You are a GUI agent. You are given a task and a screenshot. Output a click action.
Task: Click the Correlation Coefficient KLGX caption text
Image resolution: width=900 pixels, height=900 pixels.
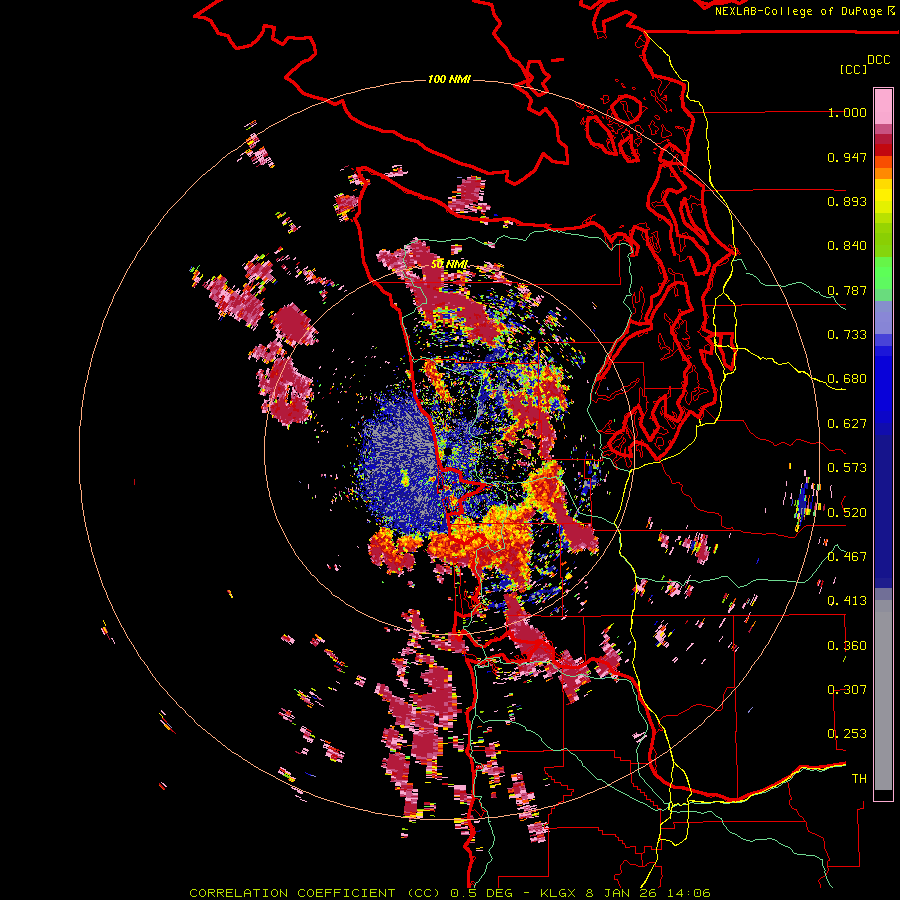coord(450,893)
